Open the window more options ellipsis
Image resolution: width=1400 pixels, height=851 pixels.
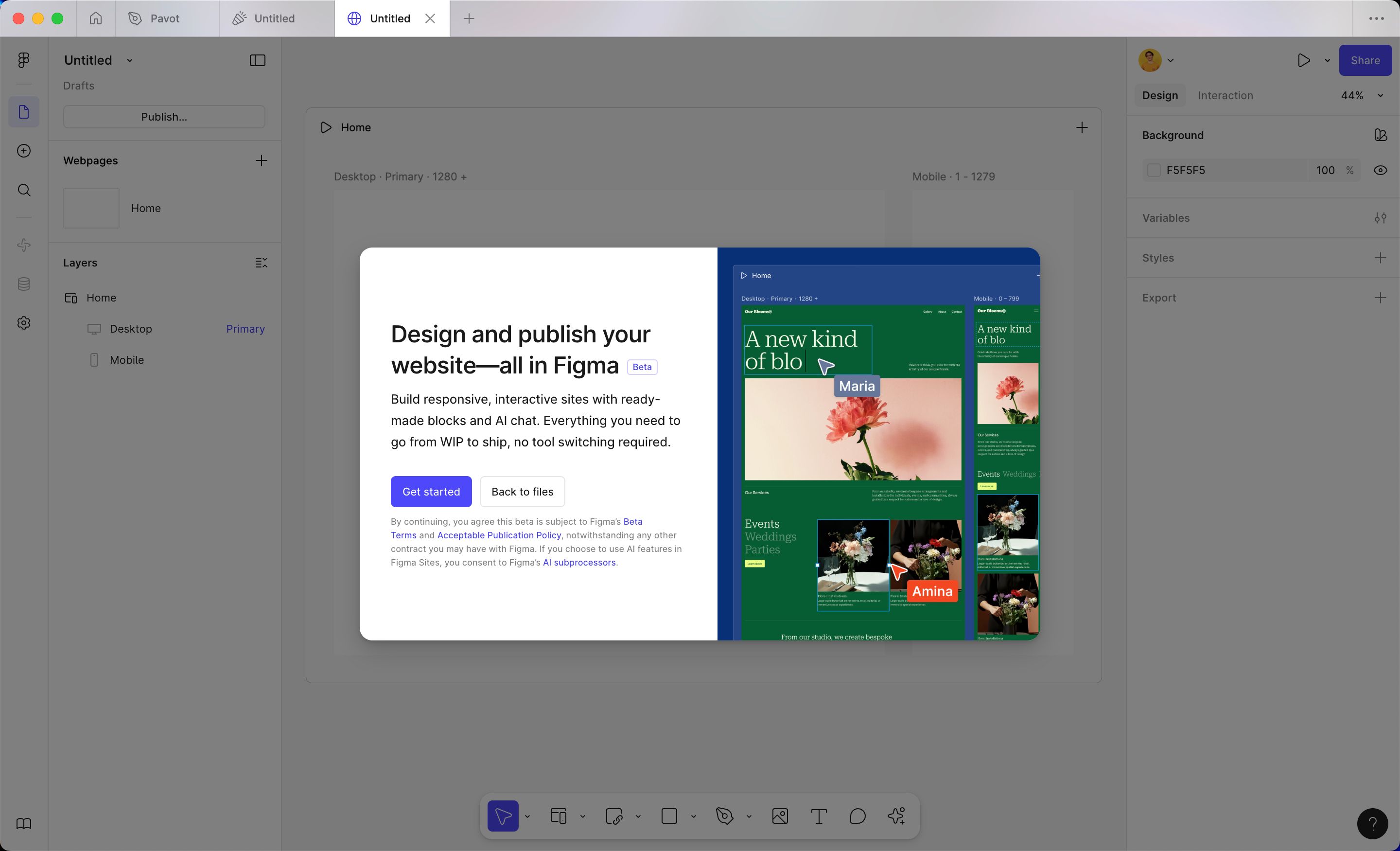click(1377, 18)
